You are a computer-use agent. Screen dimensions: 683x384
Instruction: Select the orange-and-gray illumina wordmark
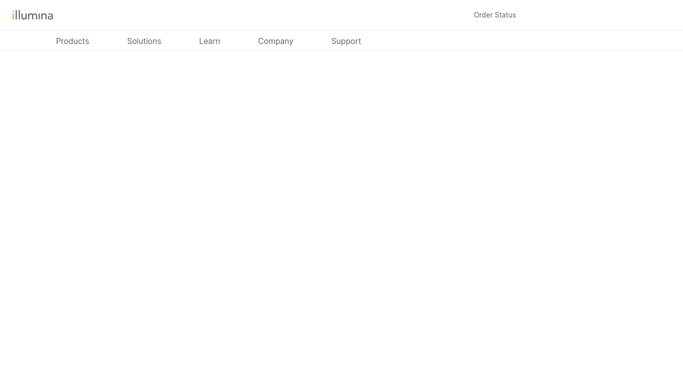coord(33,15)
